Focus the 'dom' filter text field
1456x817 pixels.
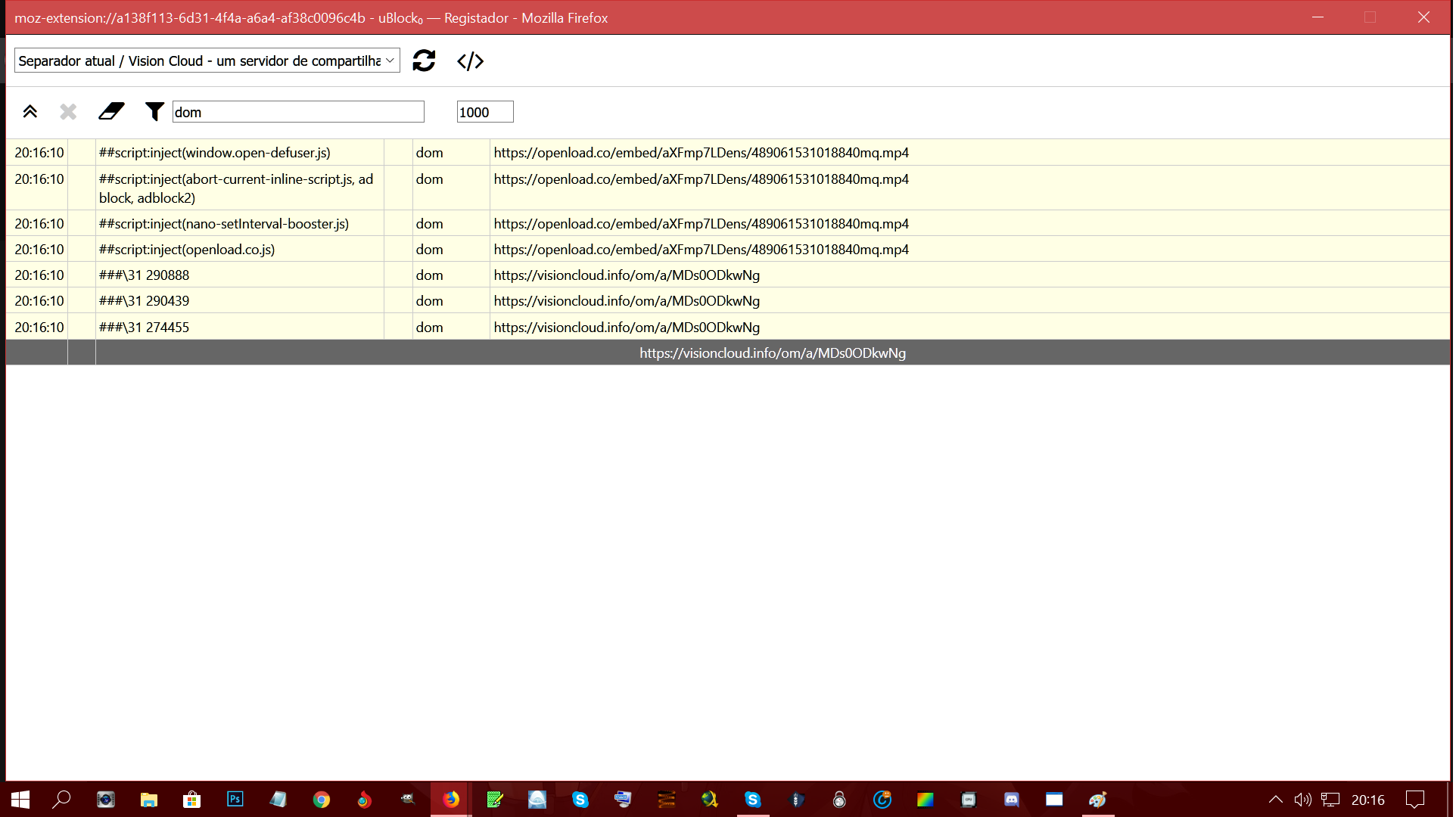(297, 111)
